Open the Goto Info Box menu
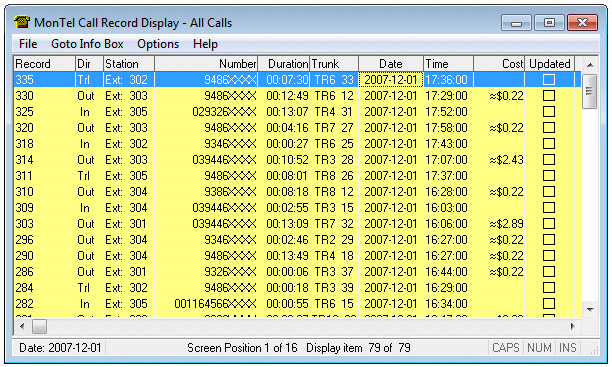 pos(87,44)
